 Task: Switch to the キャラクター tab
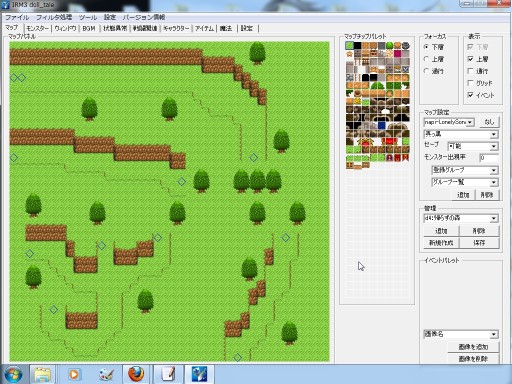pyautogui.click(x=176, y=28)
